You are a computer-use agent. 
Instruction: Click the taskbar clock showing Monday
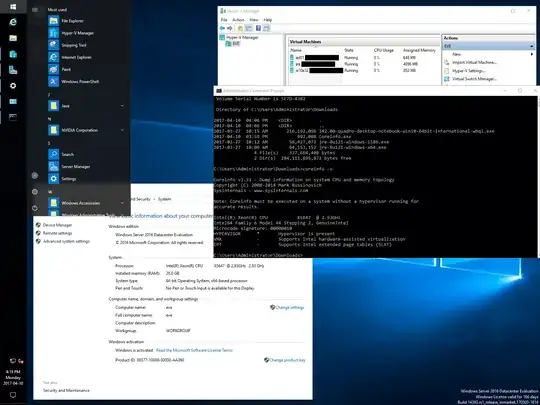point(13,377)
